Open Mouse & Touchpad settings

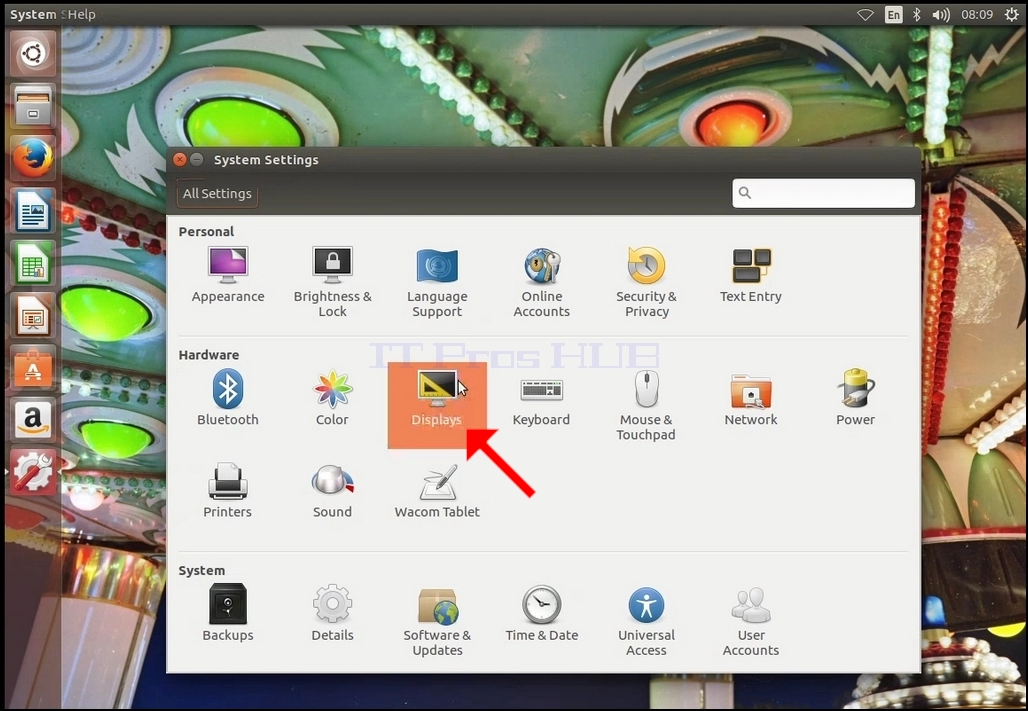point(646,405)
